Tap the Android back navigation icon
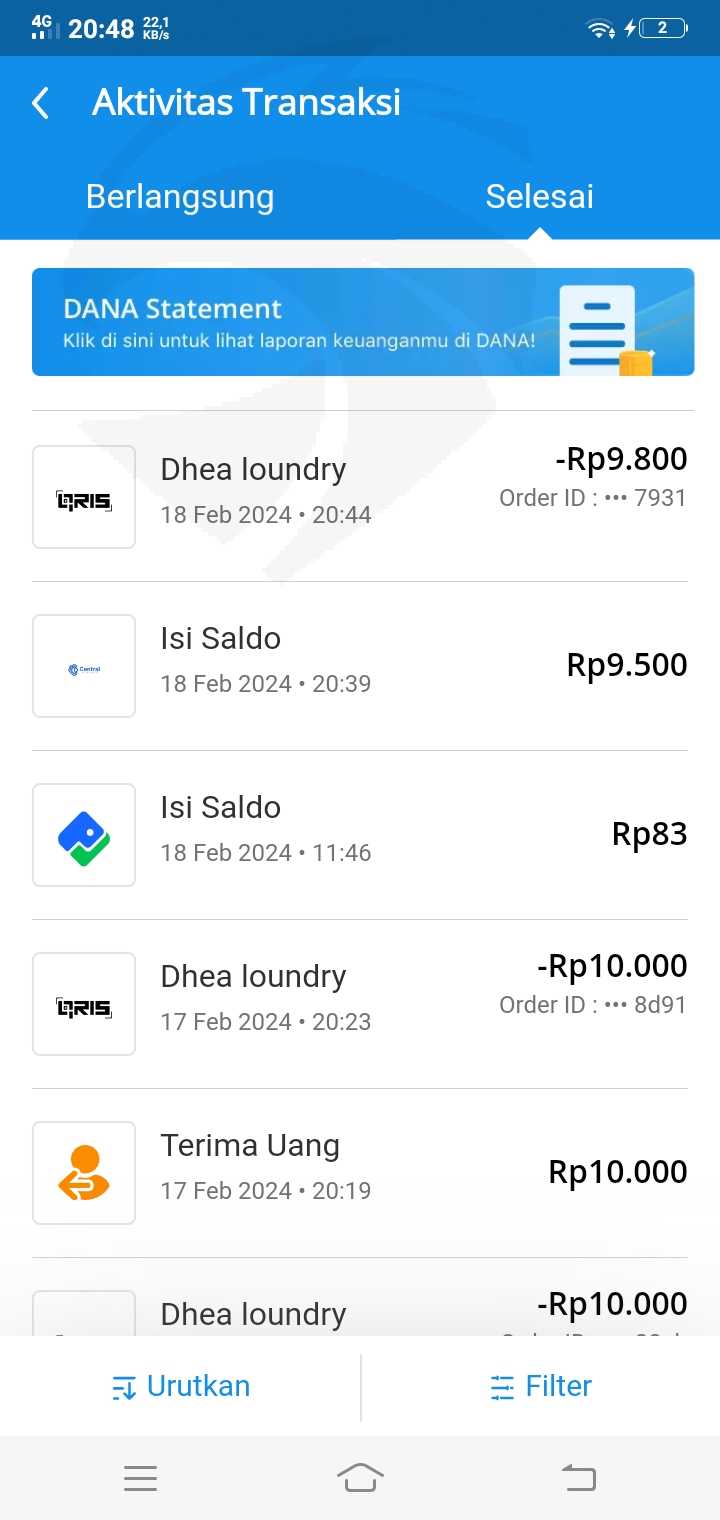 [x=578, y=1477]
